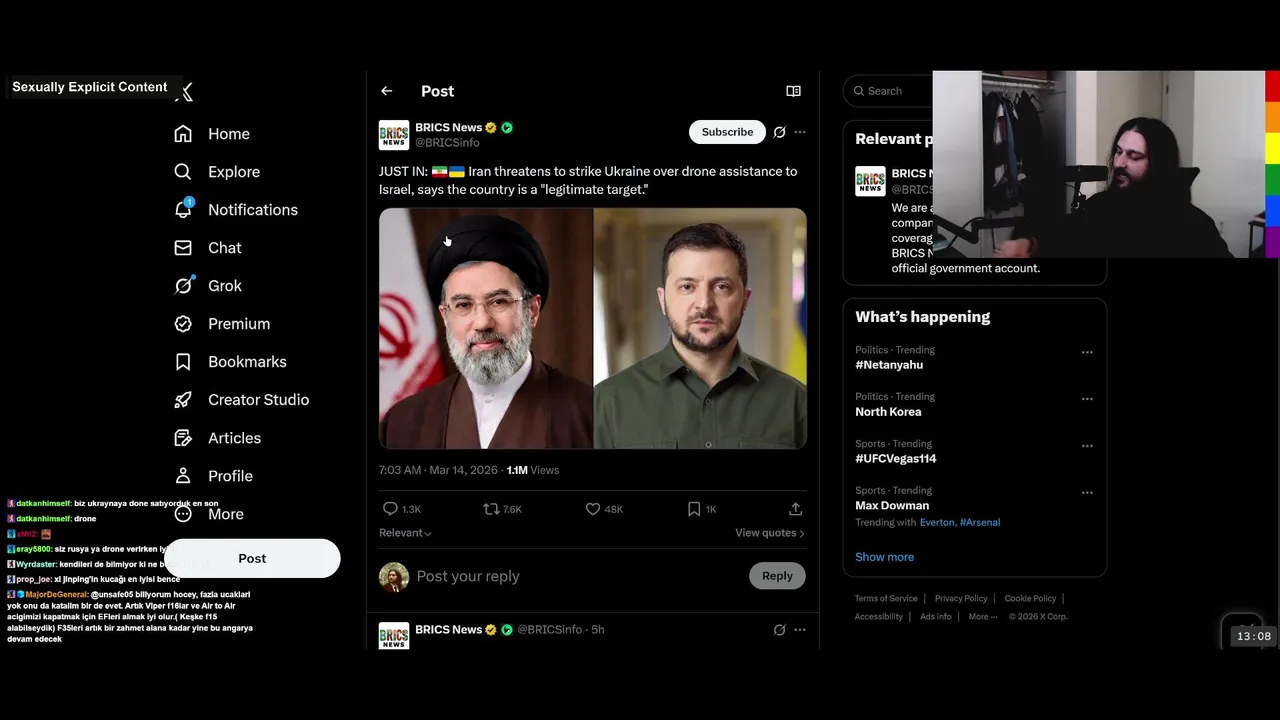Image resolution: width=1280 pixels, height=720 pixels.
Task: Click Show more under What's happening
Action: coord(884,557)
